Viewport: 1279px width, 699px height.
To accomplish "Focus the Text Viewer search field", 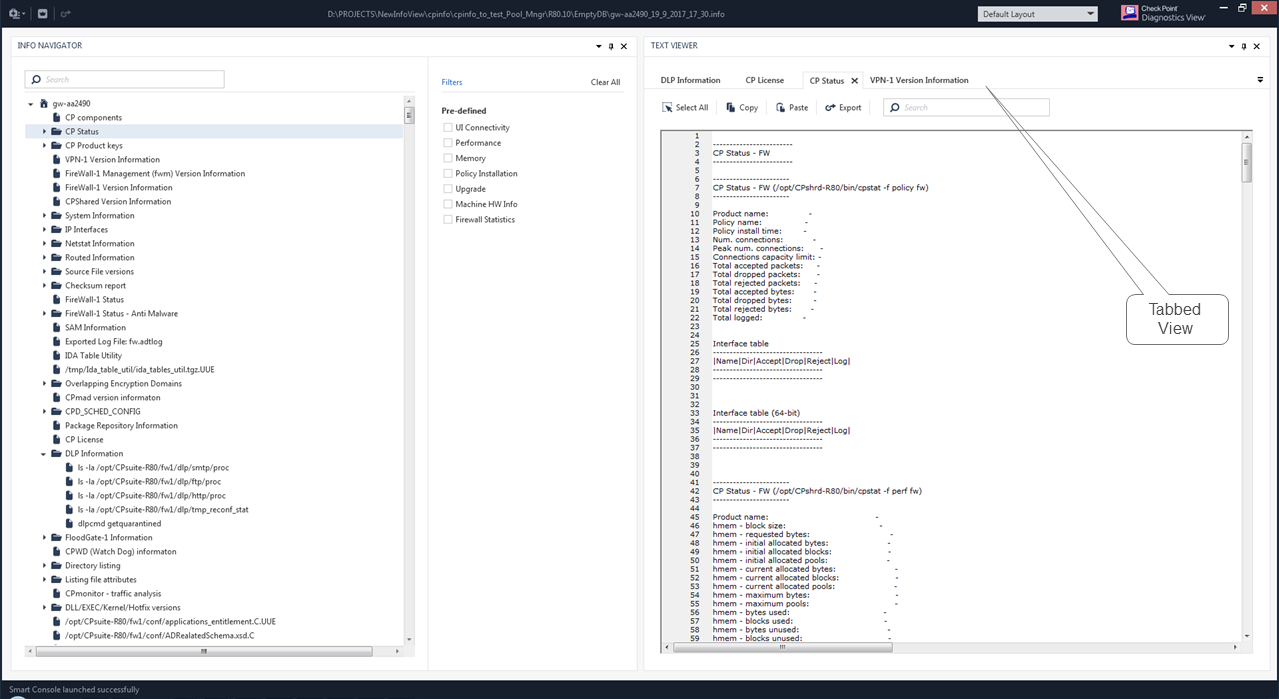I will pyautogui.click(x=966, y=107).
